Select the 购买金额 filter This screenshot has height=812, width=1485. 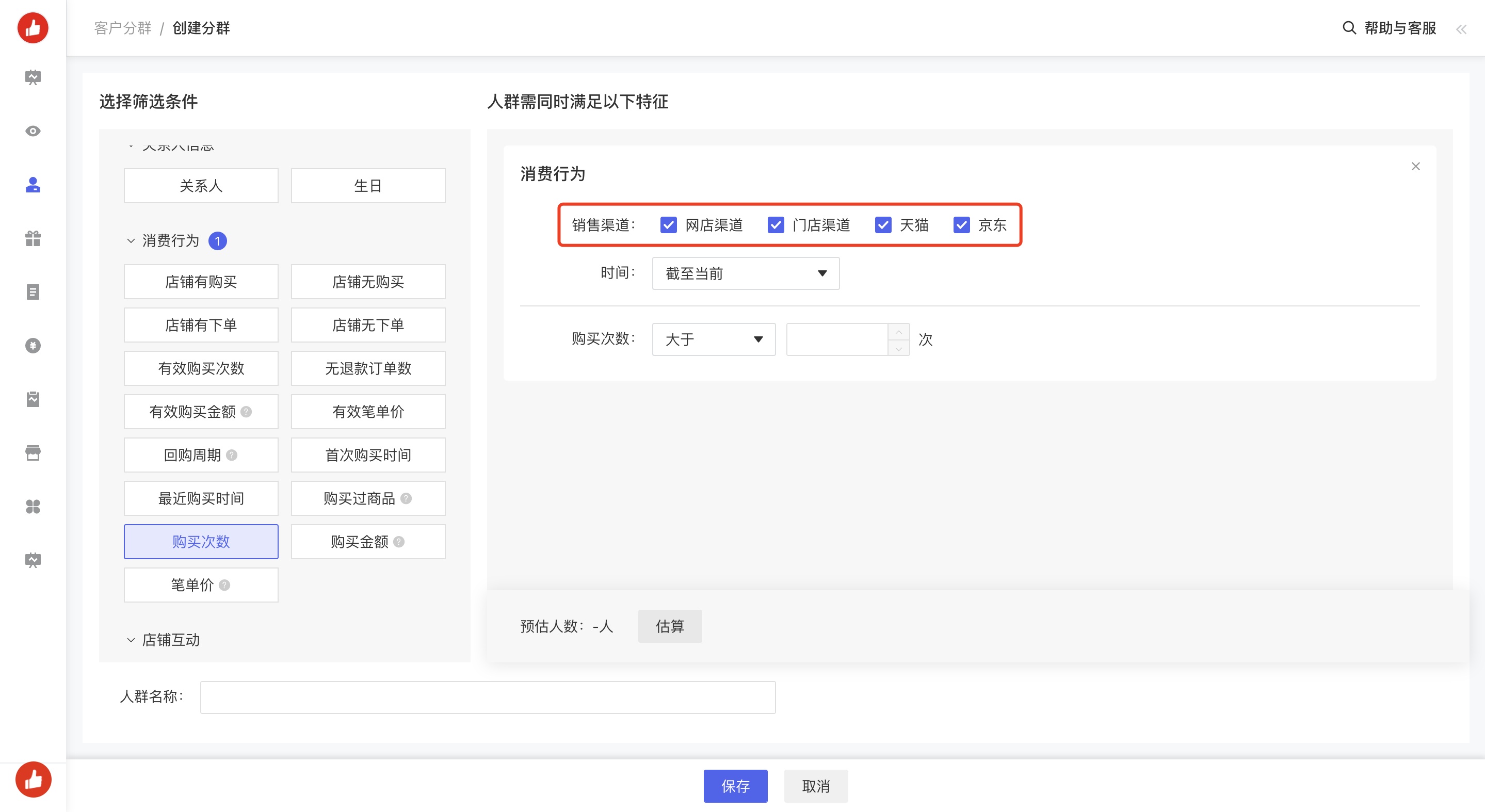[368, 541]
